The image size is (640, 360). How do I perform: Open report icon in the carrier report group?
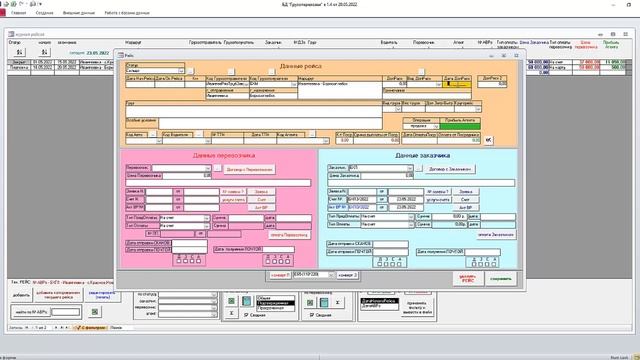click(x=324, y=302)
